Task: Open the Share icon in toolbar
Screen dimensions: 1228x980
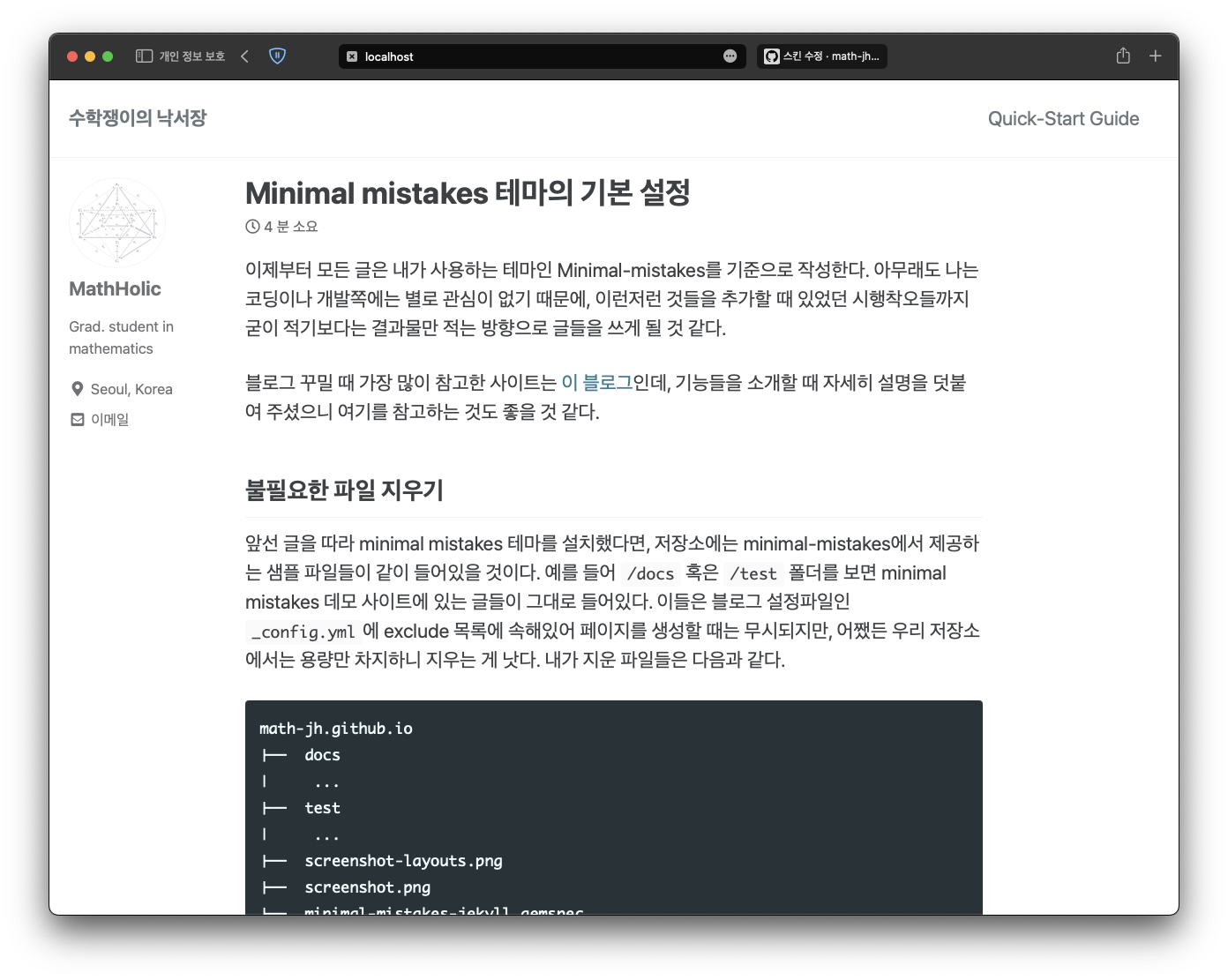Action: (1123, 56)
